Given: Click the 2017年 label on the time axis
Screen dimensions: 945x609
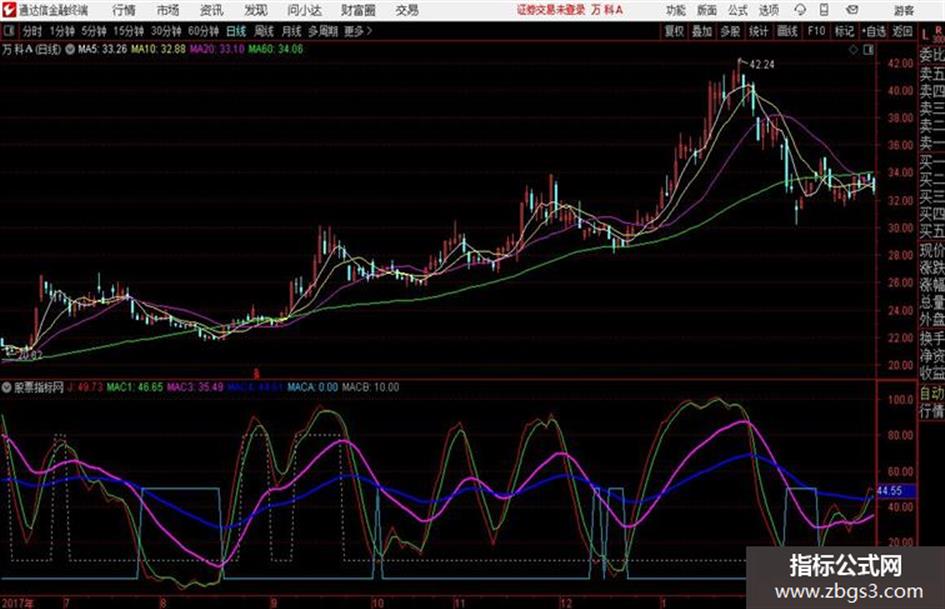Looking at the screenshot, I should pos(18,603).
